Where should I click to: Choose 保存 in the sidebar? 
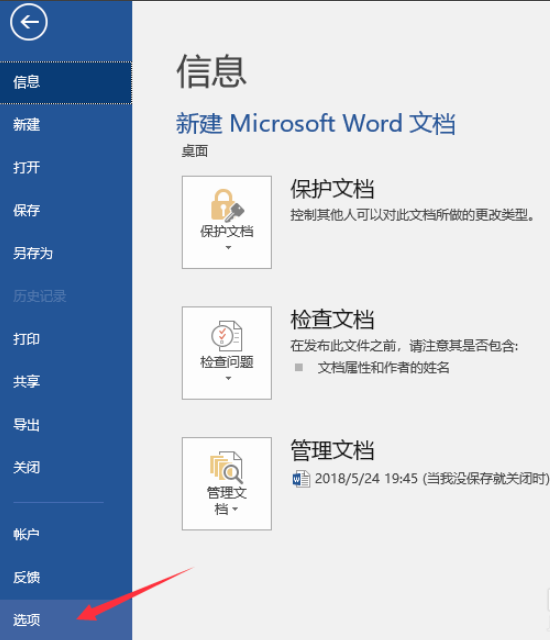[x=66, y=211]
